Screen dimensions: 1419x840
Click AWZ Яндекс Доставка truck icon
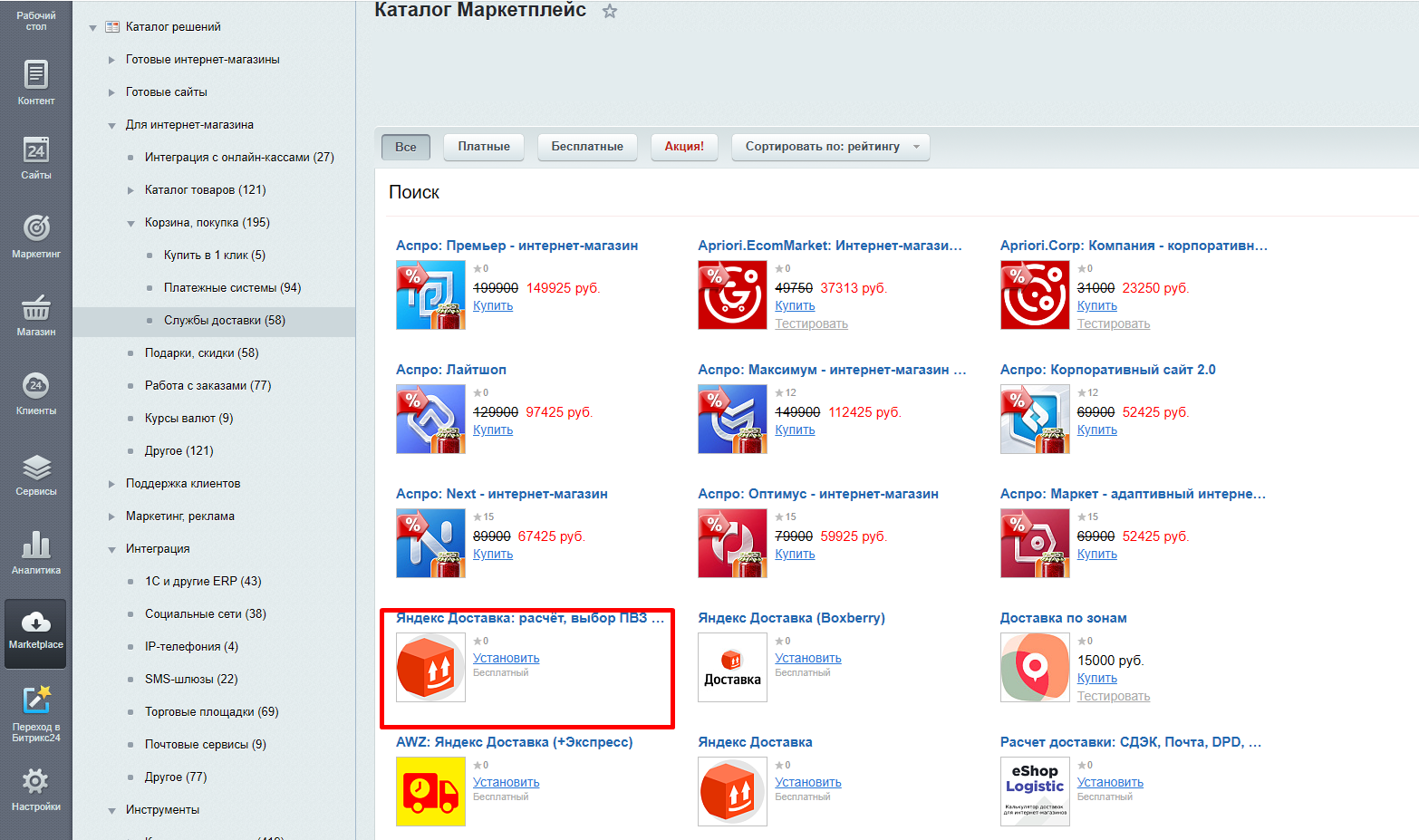[430, 791]
